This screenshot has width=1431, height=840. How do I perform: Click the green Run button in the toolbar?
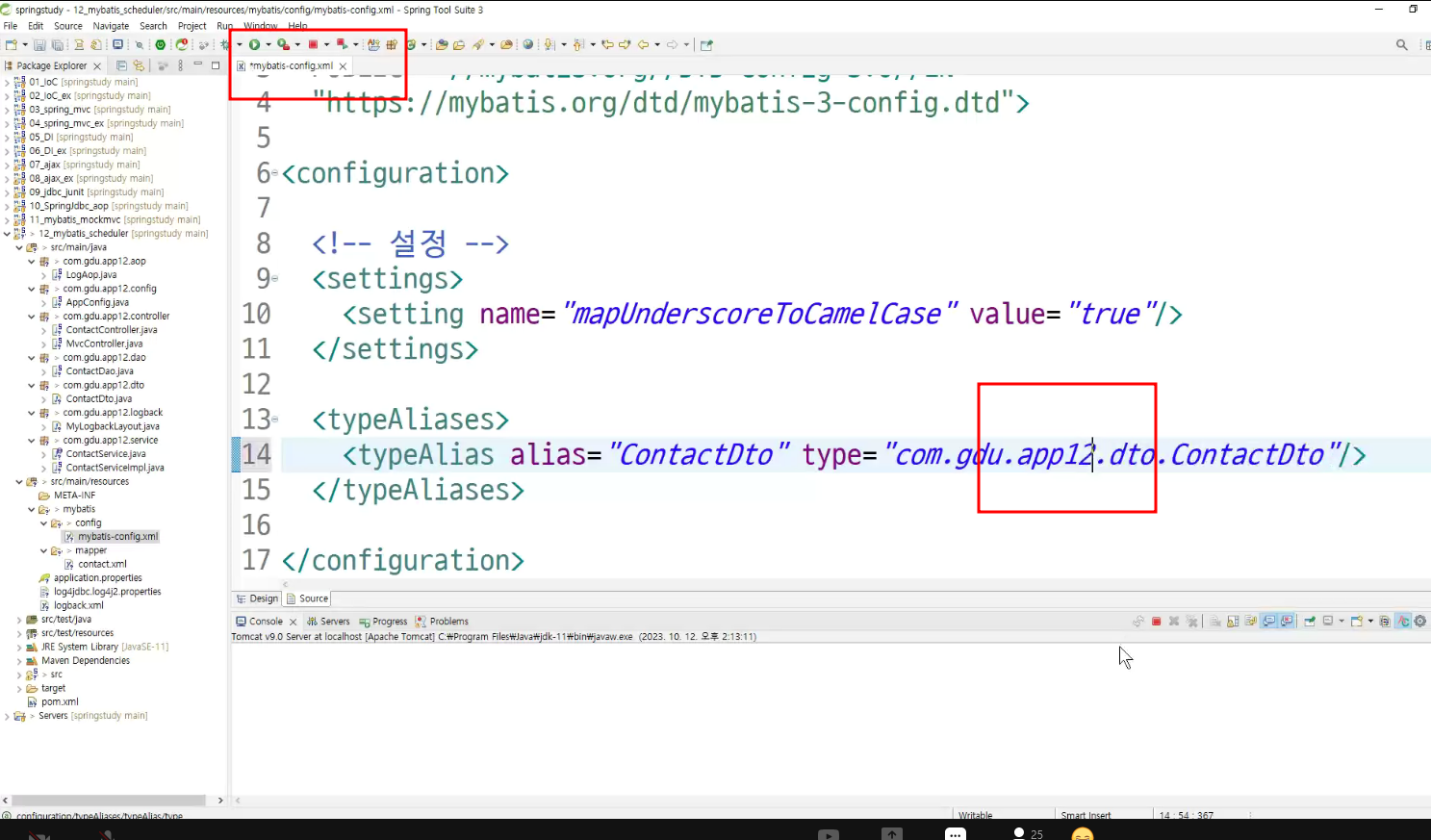tap(254, 44)
